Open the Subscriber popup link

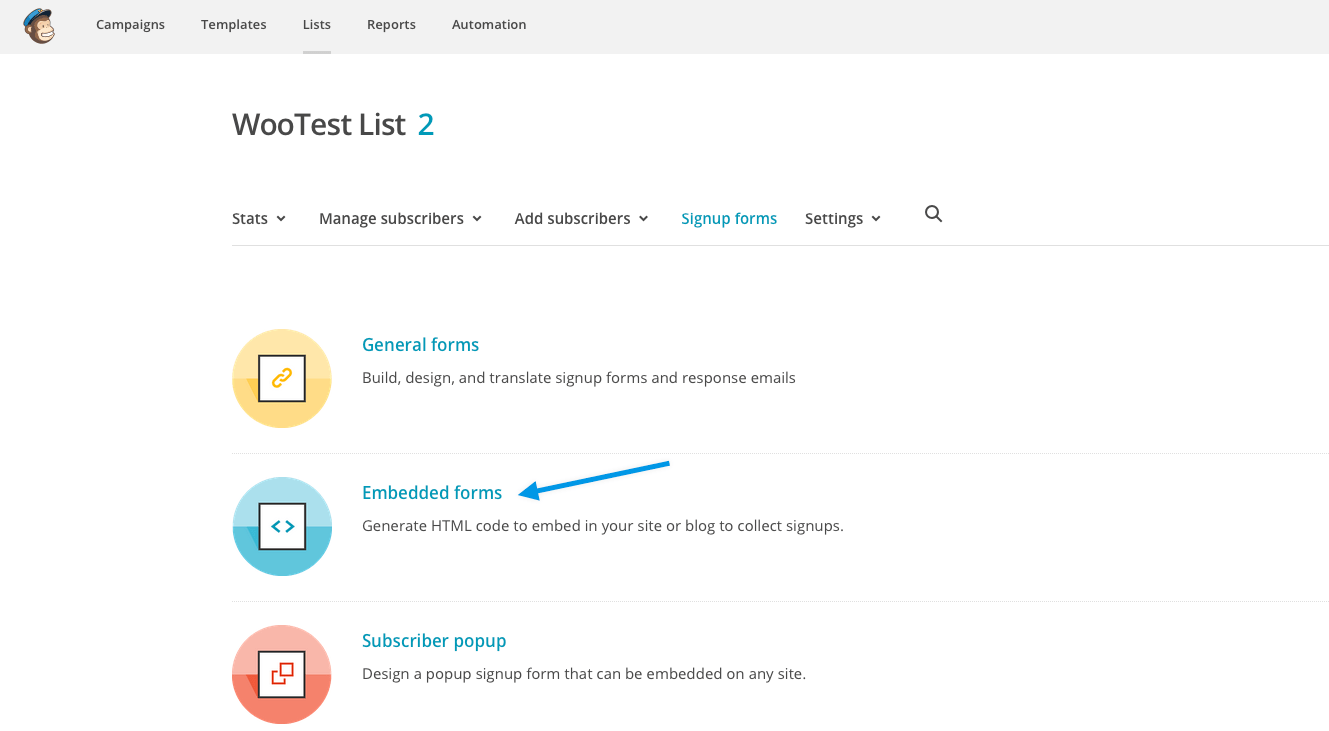coord(434,641)
